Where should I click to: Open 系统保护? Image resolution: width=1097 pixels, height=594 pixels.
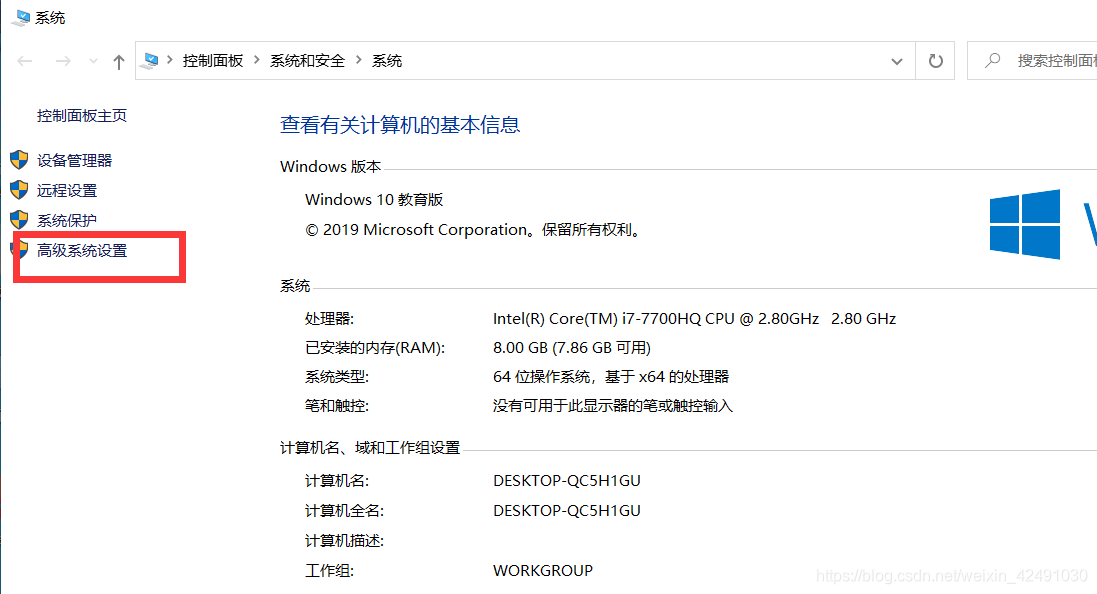click(x=66, y=220)
